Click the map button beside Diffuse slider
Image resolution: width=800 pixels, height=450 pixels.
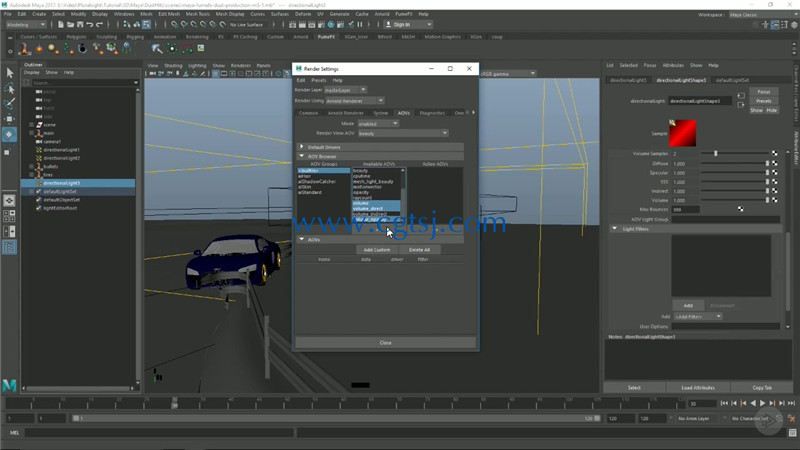pyautogui.click(x=774, y=163)
